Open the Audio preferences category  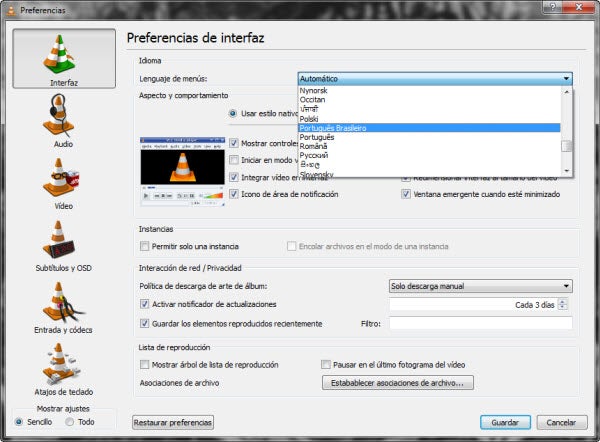63,121
